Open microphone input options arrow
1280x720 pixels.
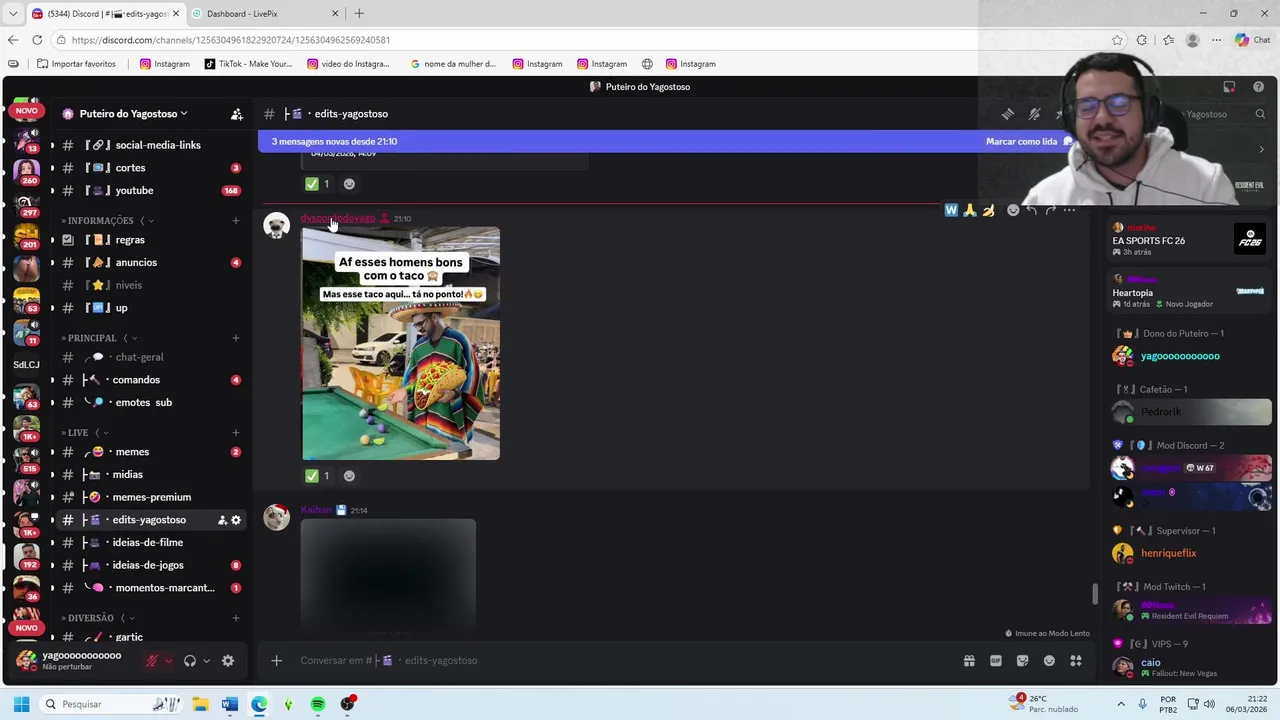click(168, 661)
